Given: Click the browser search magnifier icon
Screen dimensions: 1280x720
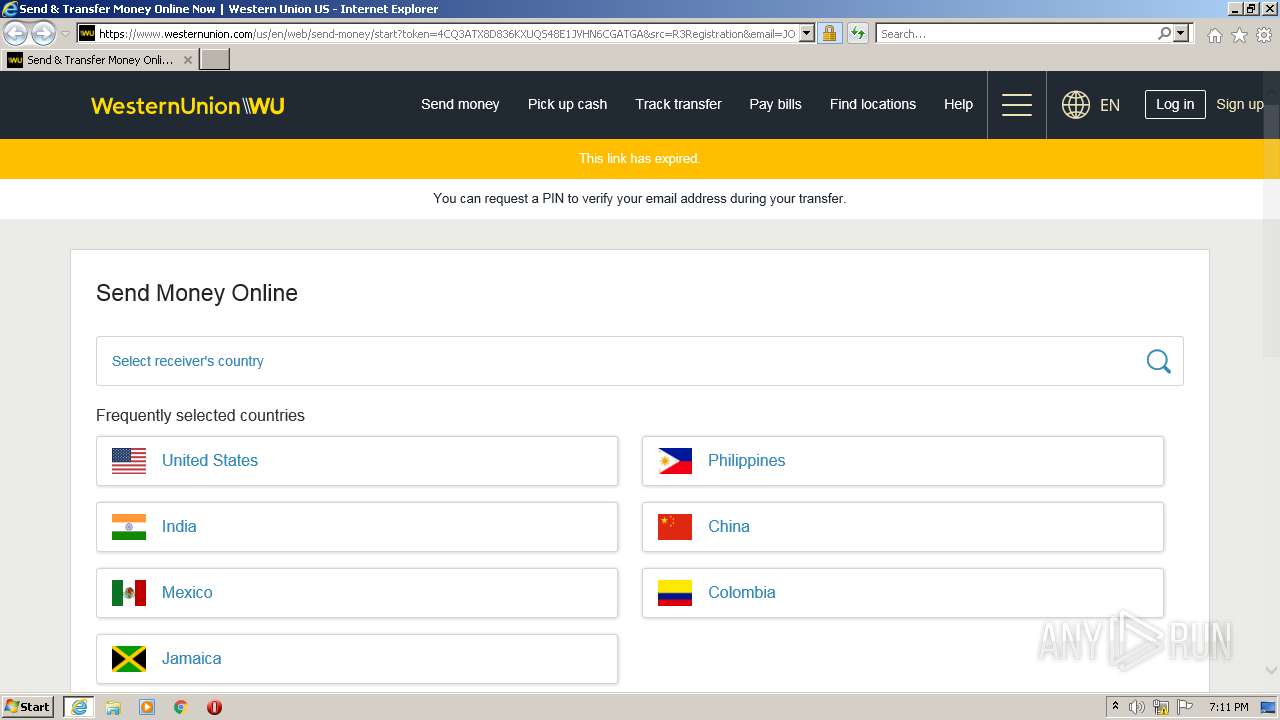Looking at the screenshot, I should pos(1164,34).
